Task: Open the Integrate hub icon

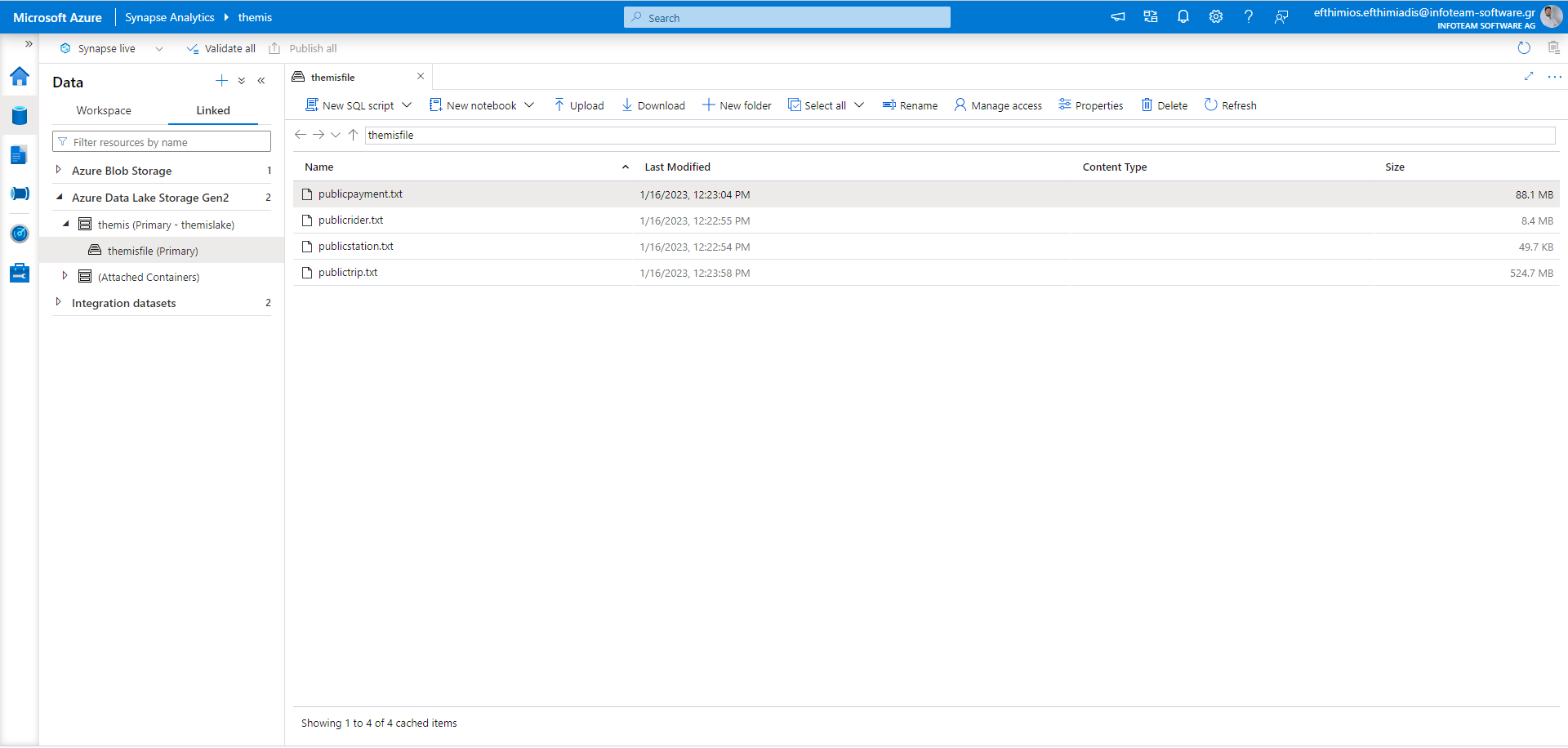Action: click(x=20, y=194)
